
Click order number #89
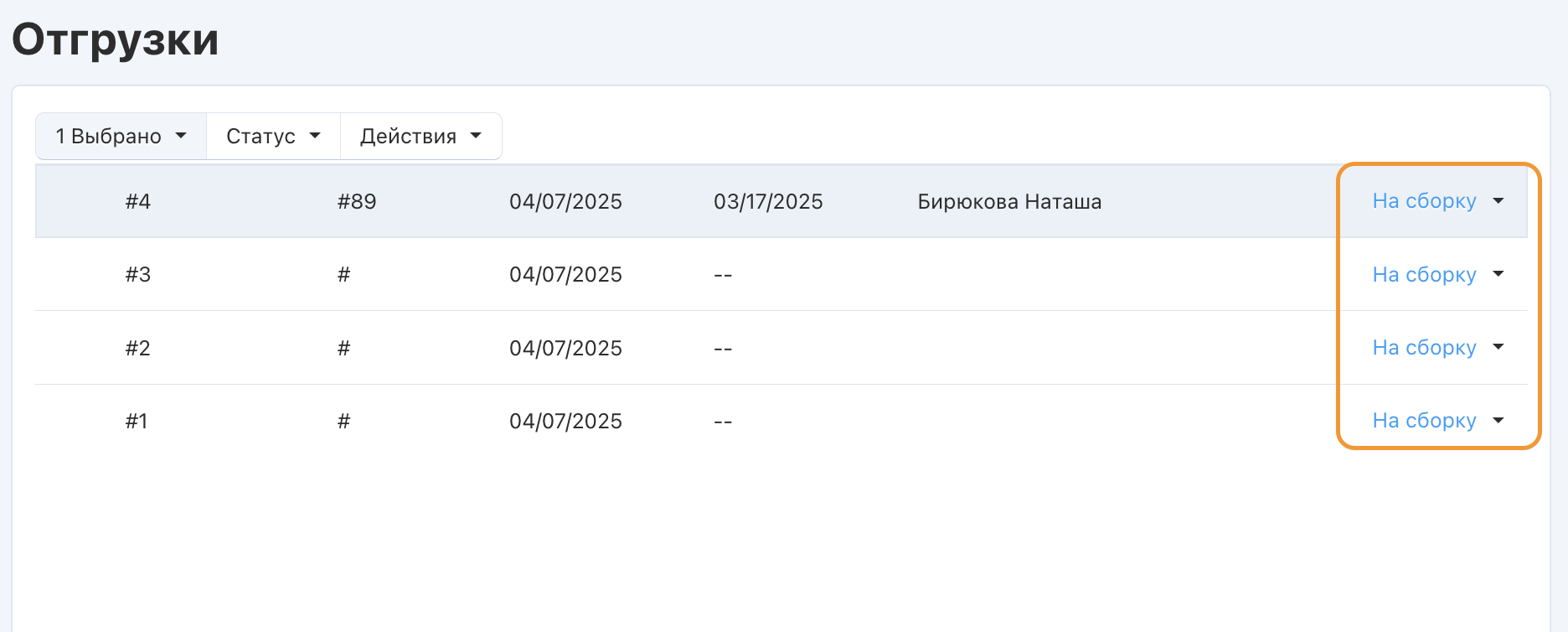coord(357,202)
